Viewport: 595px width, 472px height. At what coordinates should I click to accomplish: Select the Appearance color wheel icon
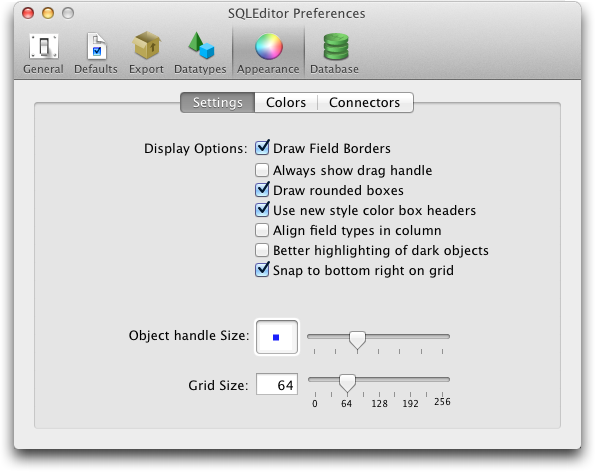(x=269, y=47)
